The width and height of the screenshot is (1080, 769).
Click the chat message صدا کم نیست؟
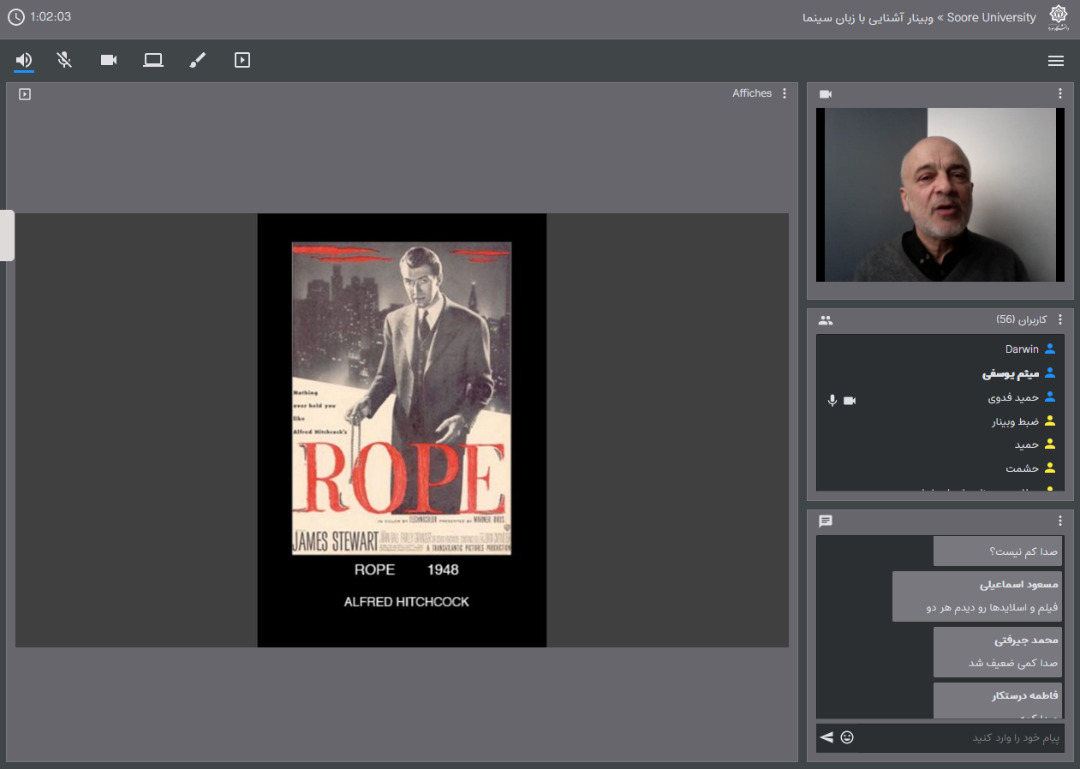1024,551
